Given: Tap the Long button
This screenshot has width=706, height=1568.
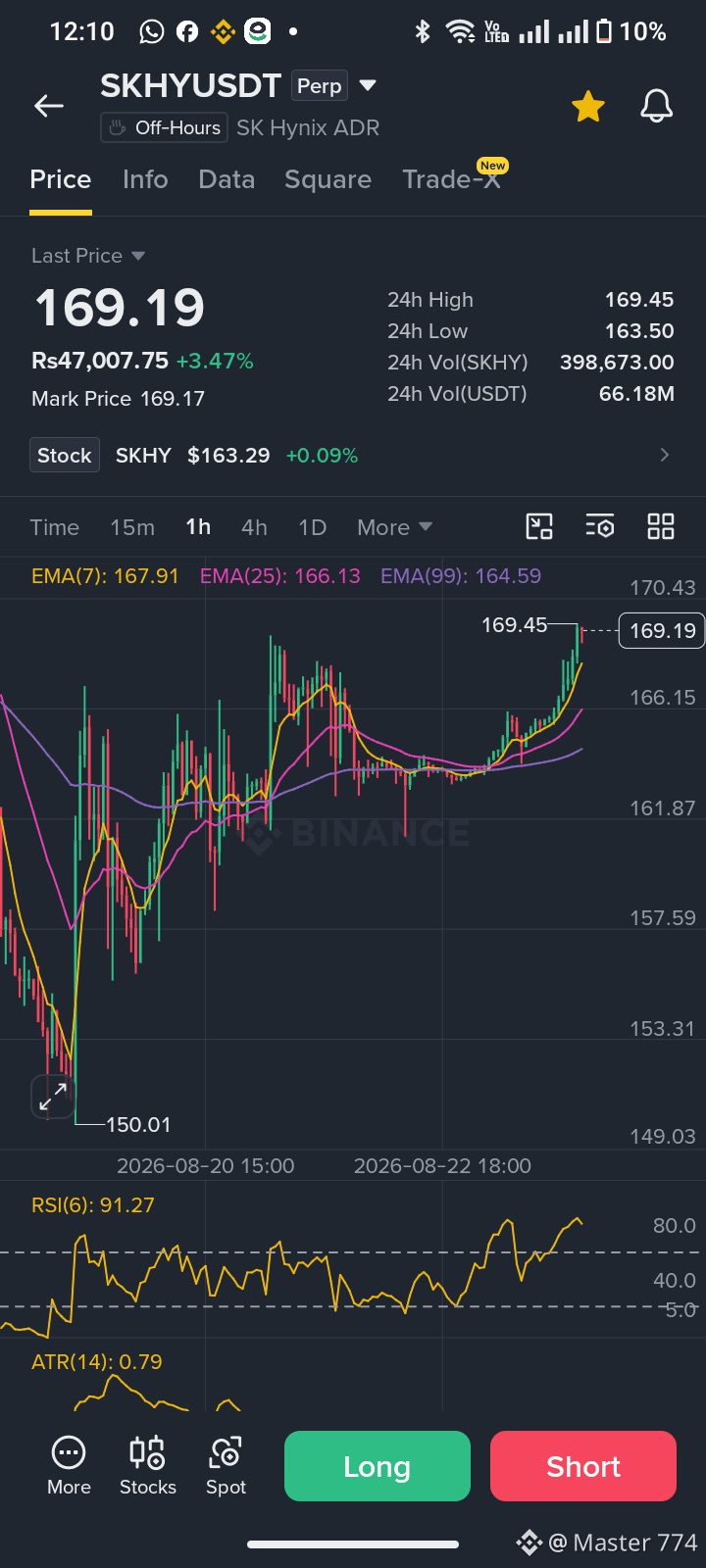Looking at the screenshot, I should (x=378, y=1466).
